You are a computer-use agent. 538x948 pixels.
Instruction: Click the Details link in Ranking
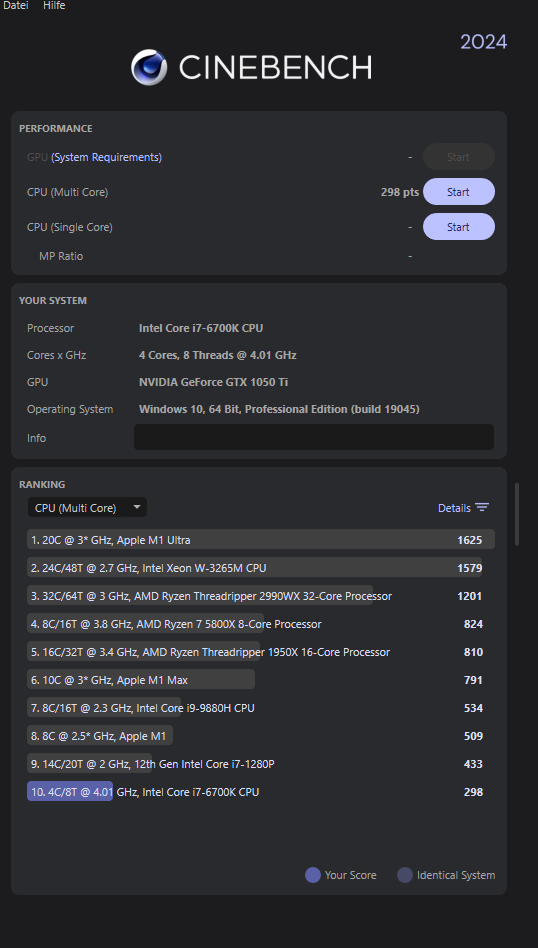454,508
